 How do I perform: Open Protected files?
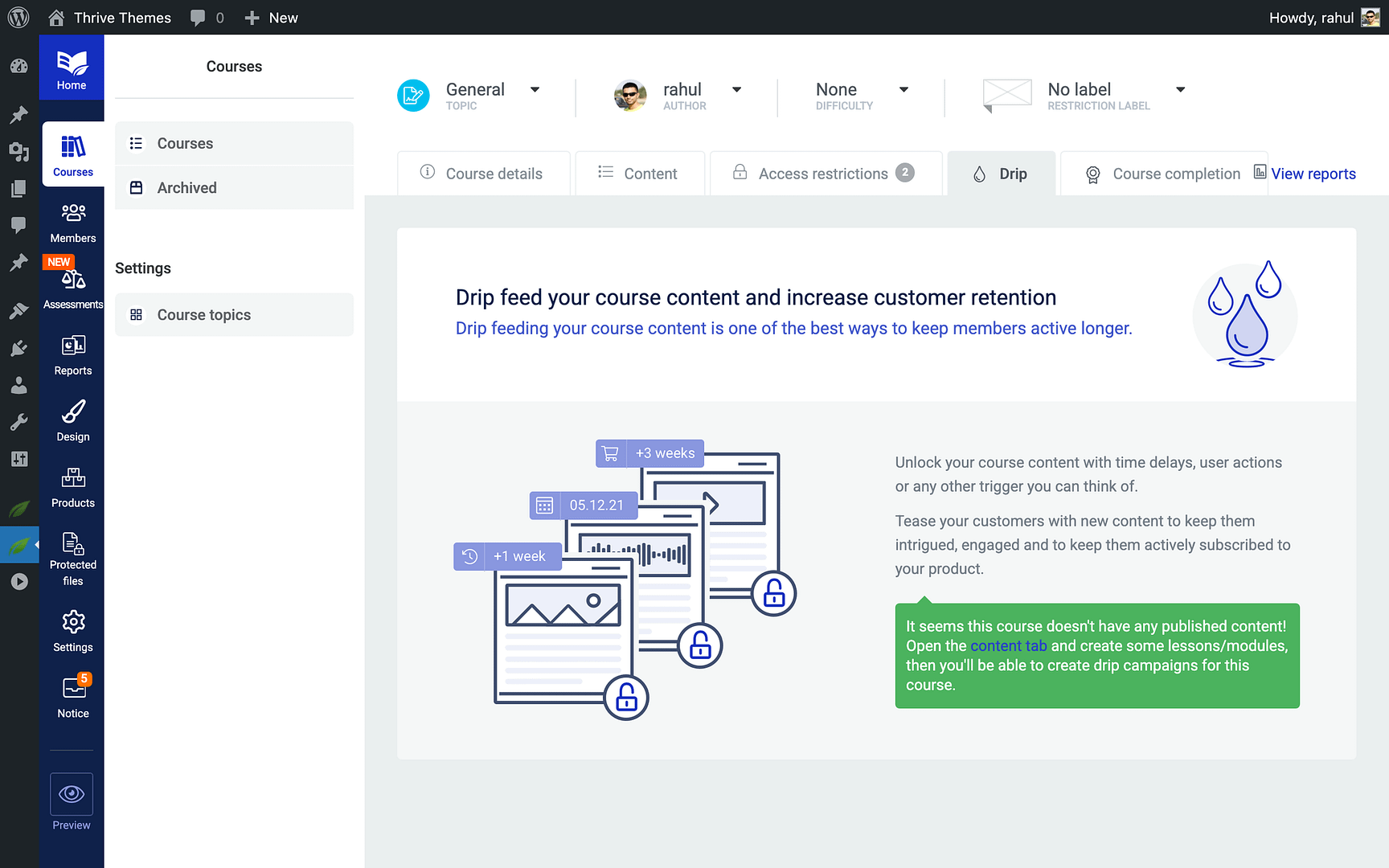click(x=72, y=555)
